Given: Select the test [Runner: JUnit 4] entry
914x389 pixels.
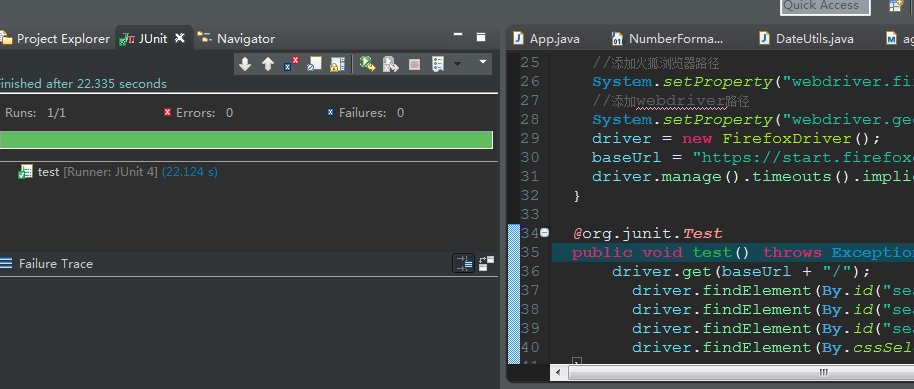Looking at the screenshot, I should [x=118, y=172].
